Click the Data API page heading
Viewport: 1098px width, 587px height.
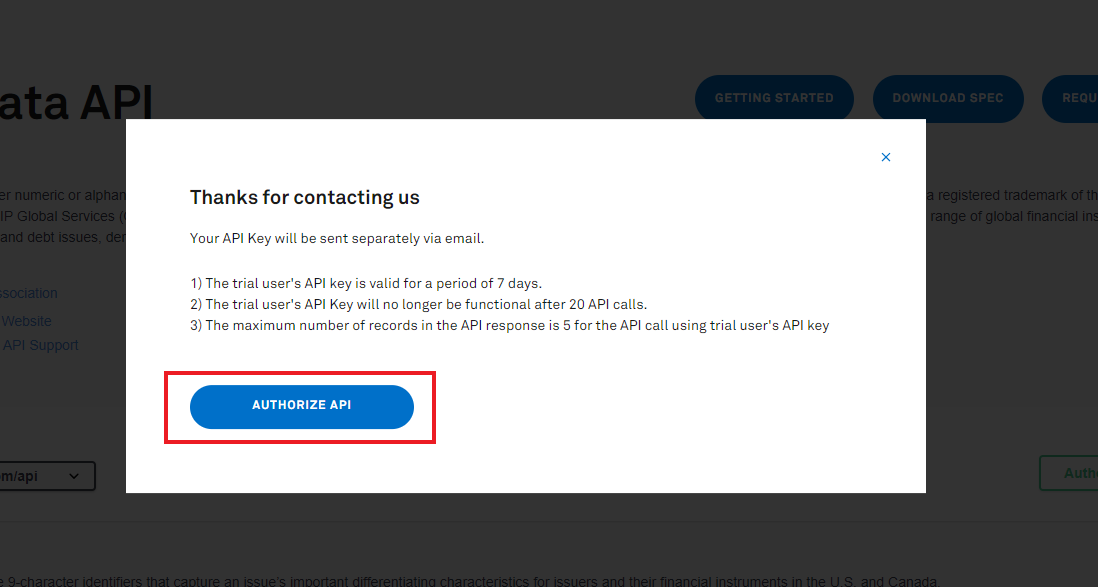click(76, 103)
